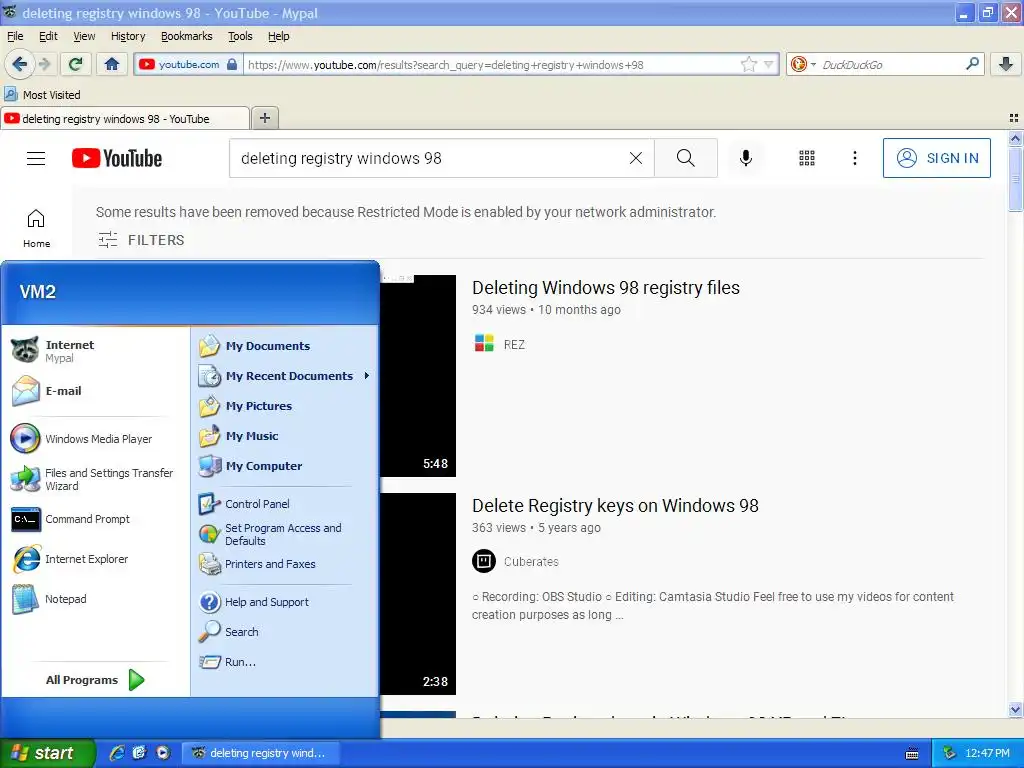Bookmark this page with the star icon
This screenshot has width=1024, height=768.
(x=748, y=64)
